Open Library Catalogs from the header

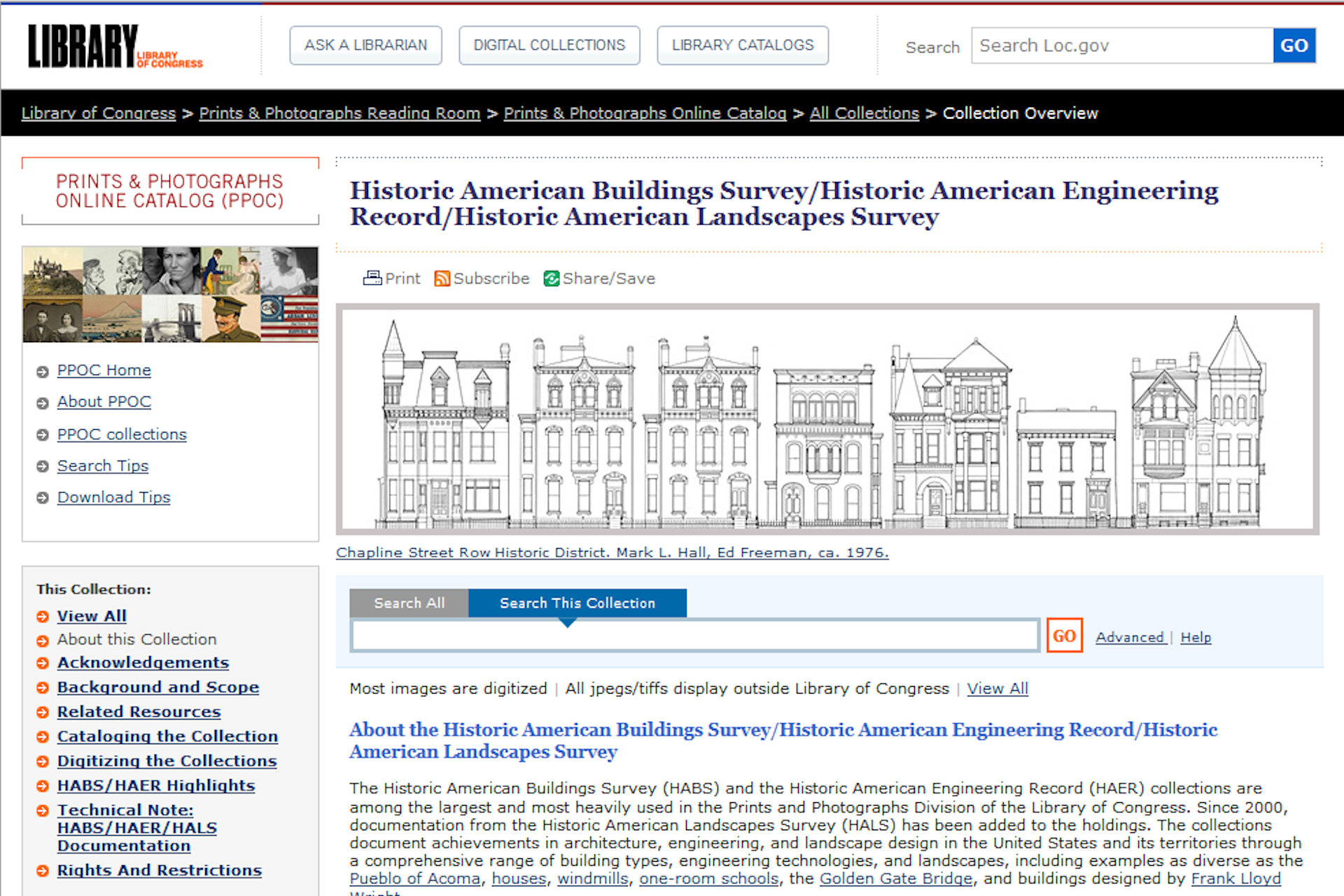pyautogui.click(x=743, y=45)
